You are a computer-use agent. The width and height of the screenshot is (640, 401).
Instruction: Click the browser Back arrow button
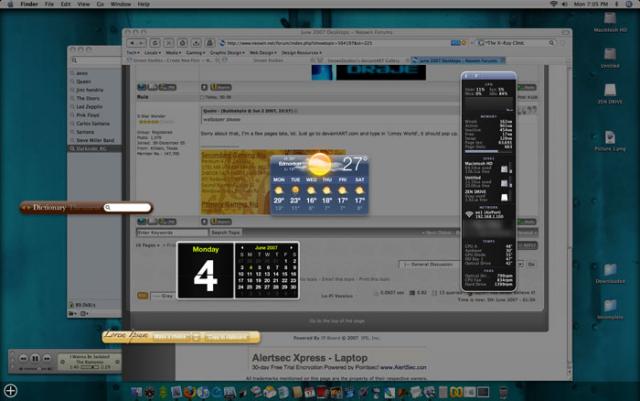132,43
